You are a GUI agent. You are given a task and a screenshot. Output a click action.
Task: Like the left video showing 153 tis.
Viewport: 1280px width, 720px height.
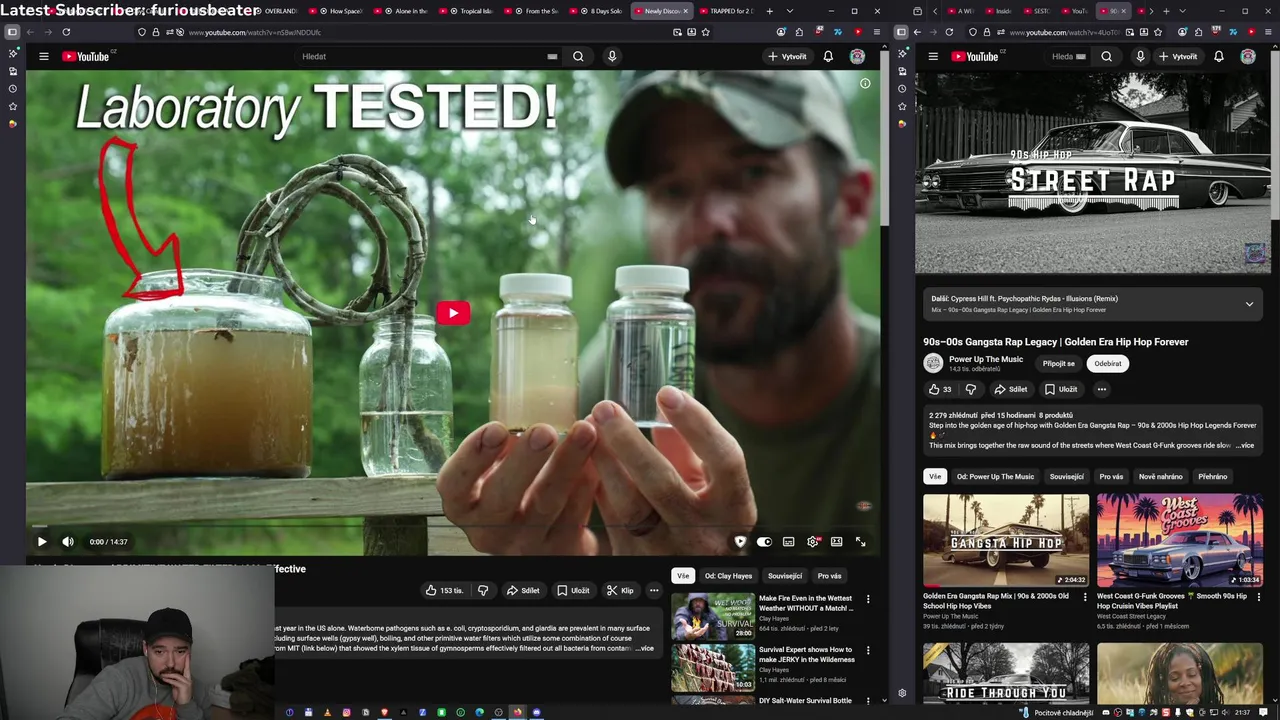(x=443, y=590)
